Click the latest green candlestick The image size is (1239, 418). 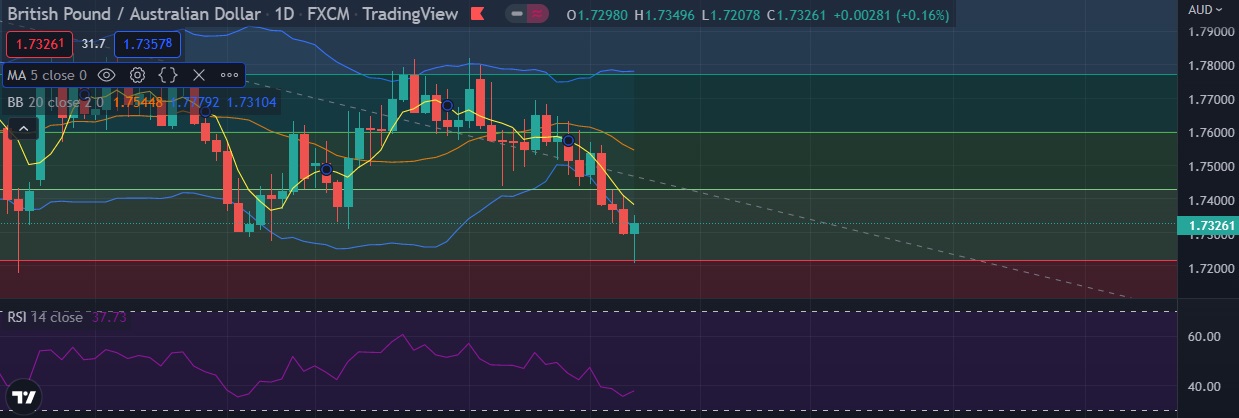pos(634,229)
